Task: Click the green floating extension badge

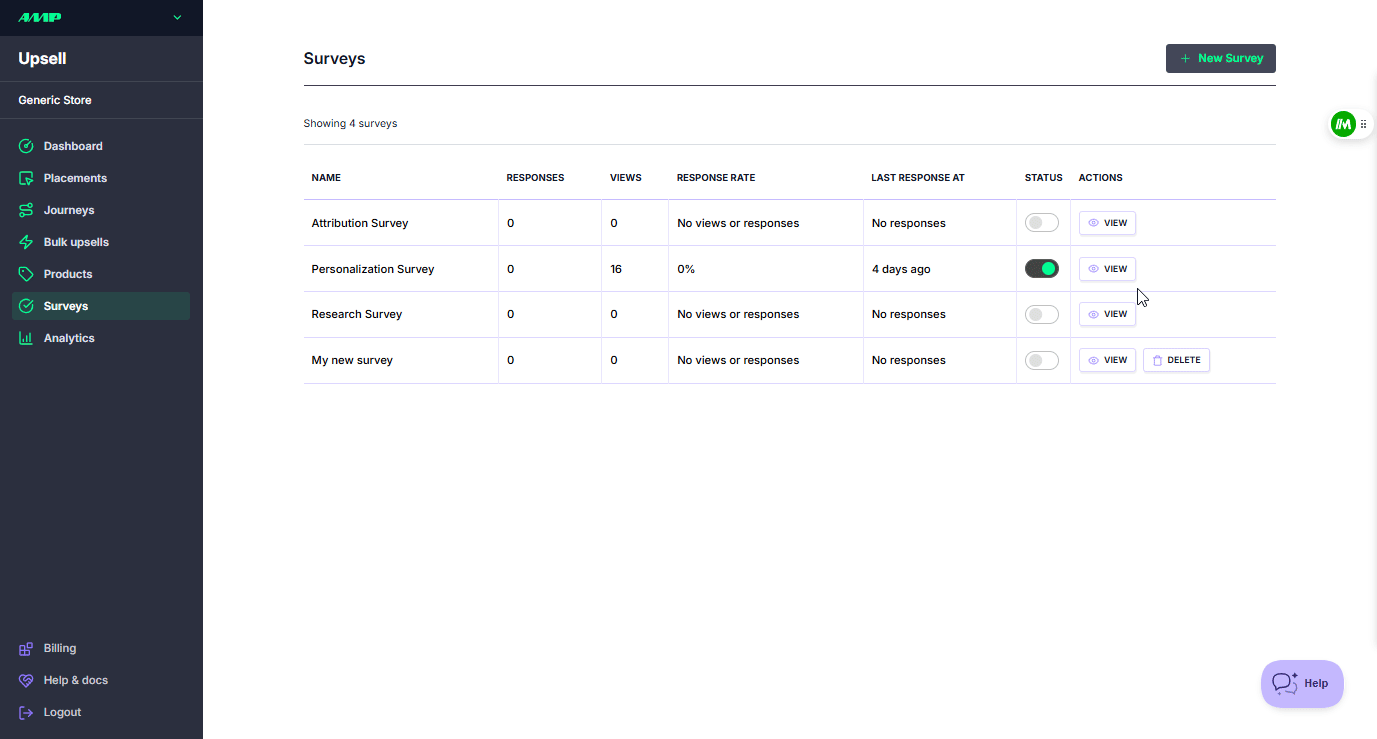Action: click(1343, 124)
